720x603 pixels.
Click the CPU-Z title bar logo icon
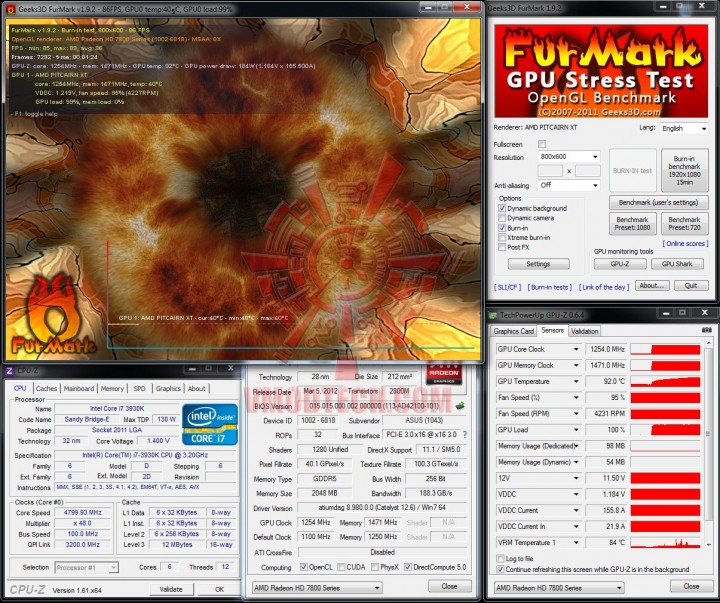pyautogui.click(x=9, y=370)
